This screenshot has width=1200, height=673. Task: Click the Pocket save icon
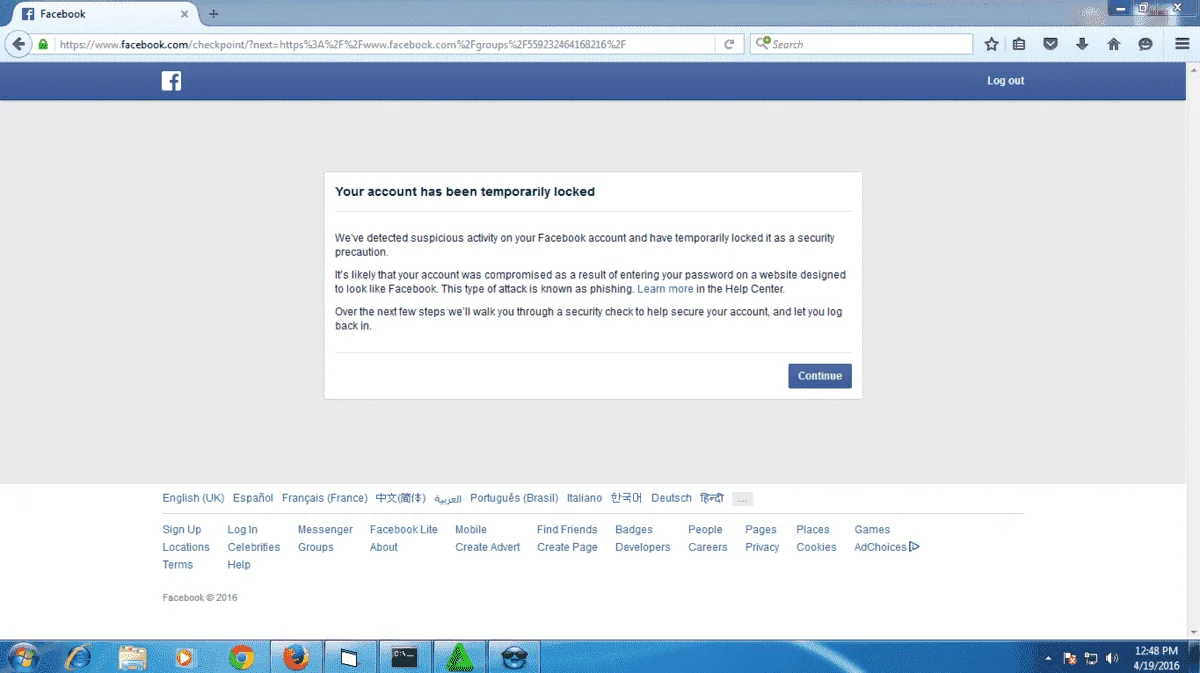click(x=1050, y=44)
